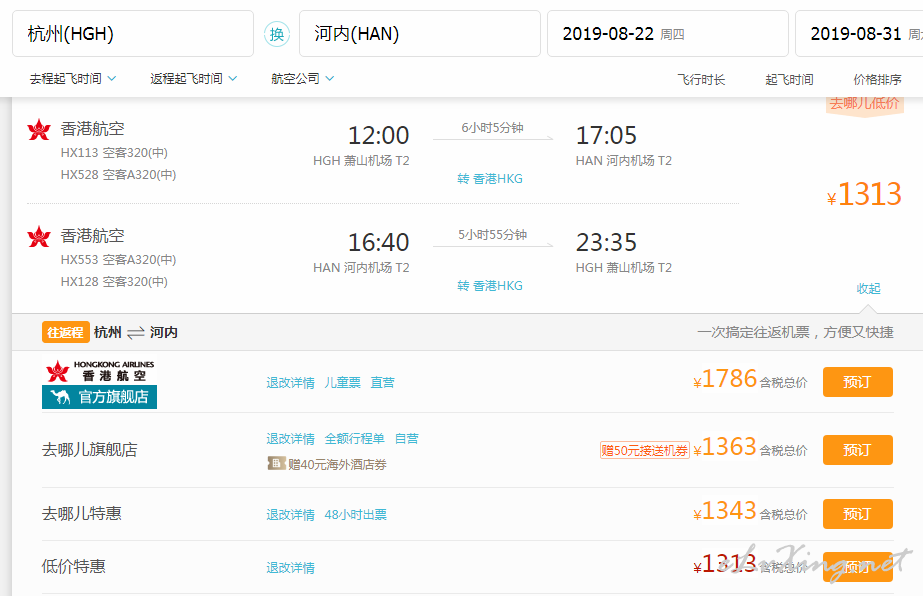Open 退改详情 for 去哪儿特惠
The image size is (923, 596).
point(290,515)
